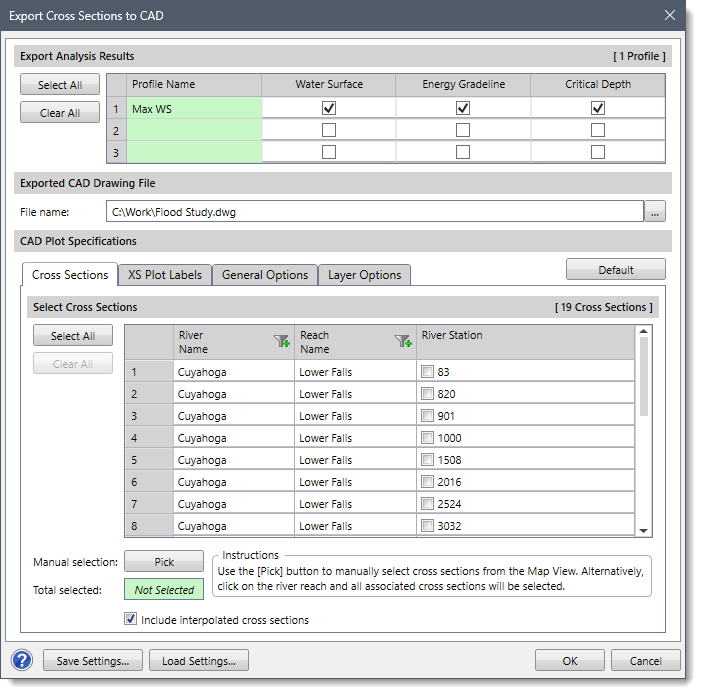Confirm export with OK button
Screen dimensions: 701x694
pos(570,660)
